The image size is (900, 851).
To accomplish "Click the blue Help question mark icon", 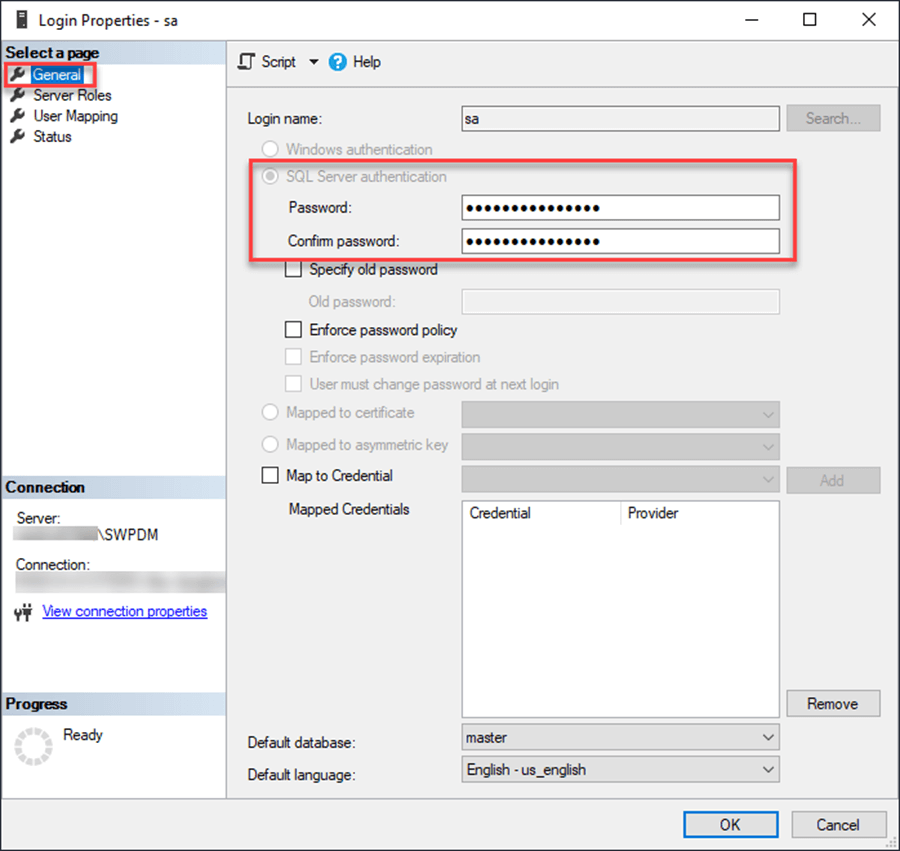I will pyautogui.click(x=337, y=62).
